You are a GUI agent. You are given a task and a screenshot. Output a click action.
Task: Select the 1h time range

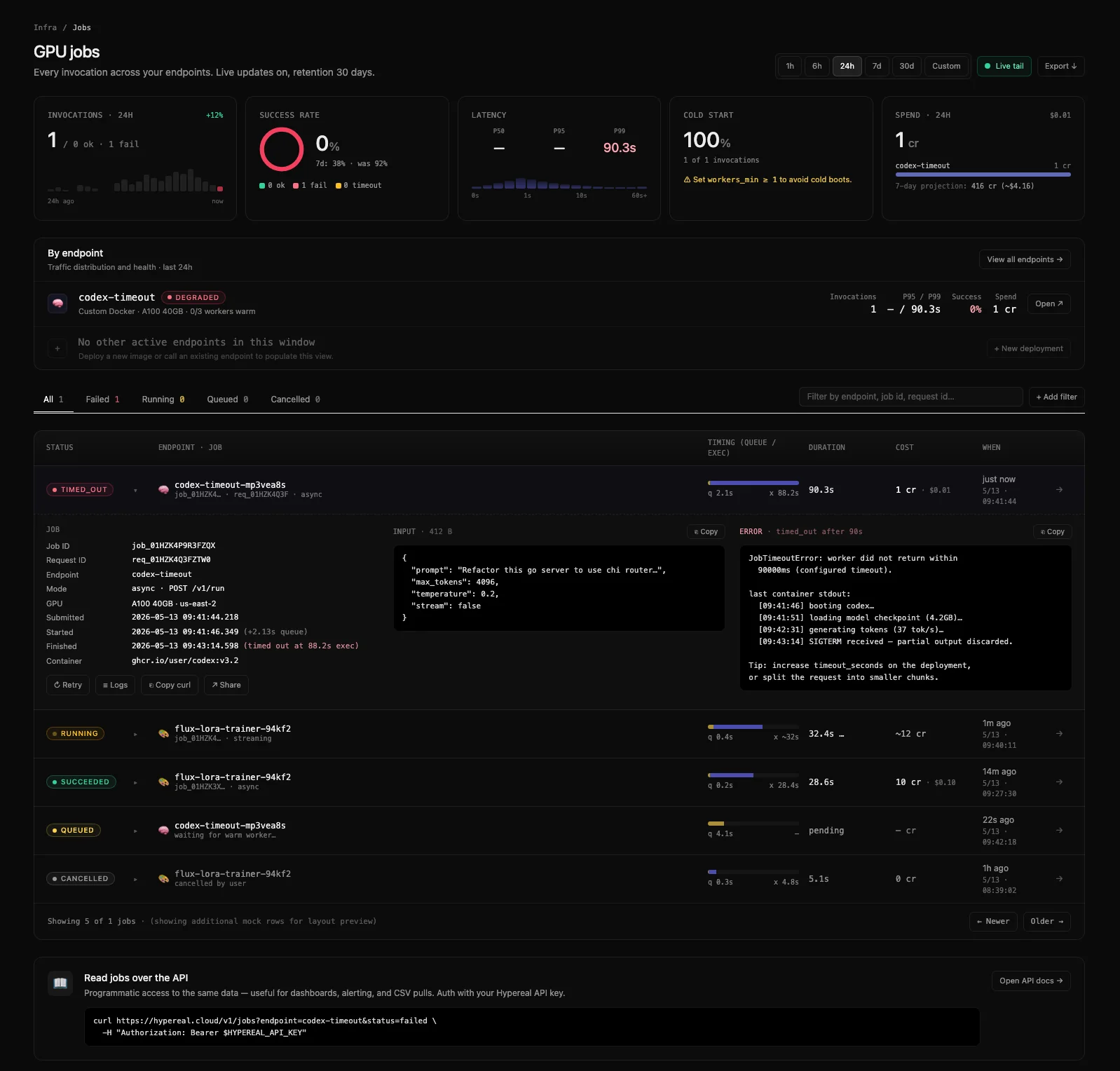pyautogui.click(x=790, y=66)
